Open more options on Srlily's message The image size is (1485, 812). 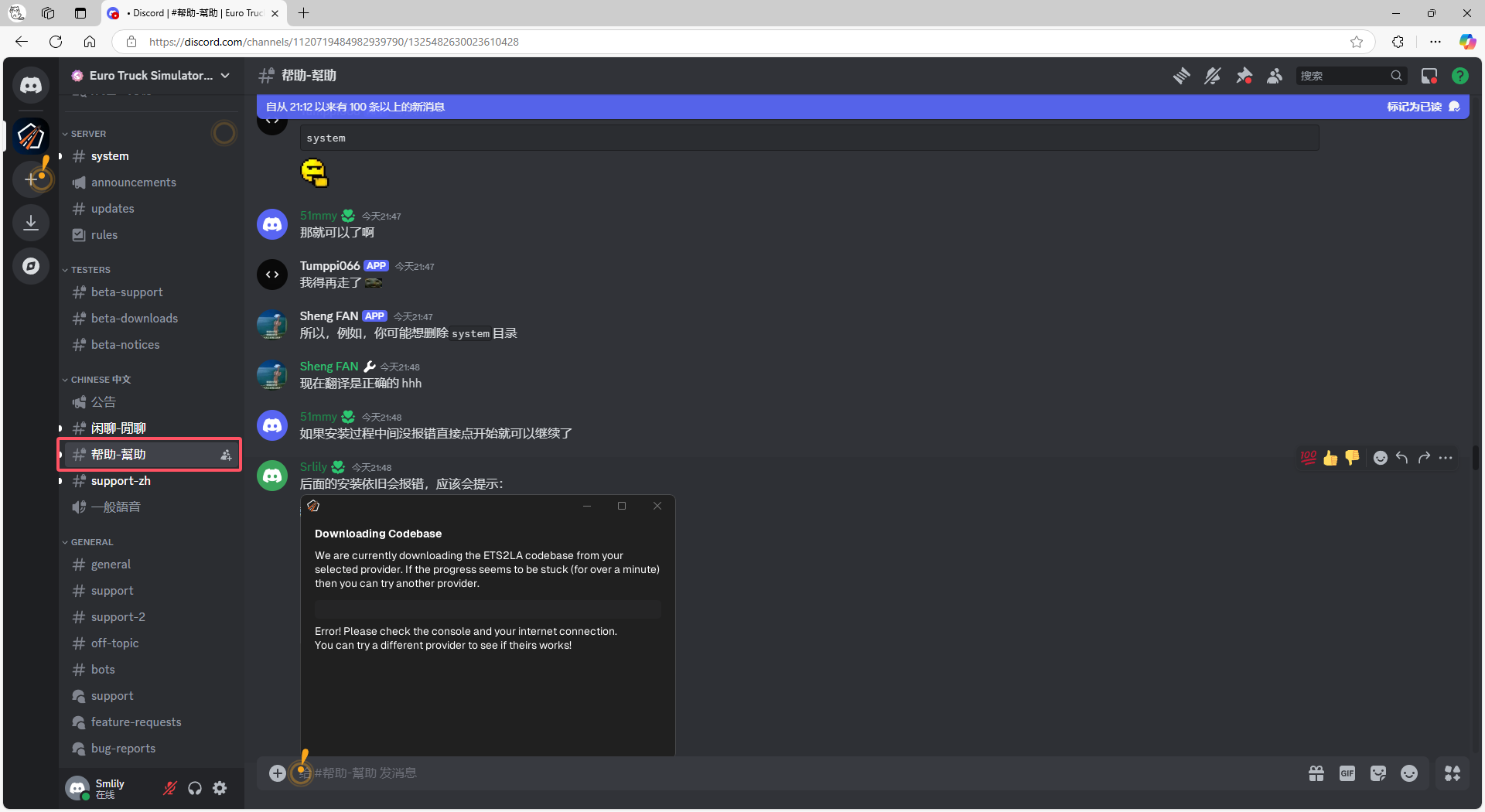pos(1446,458)
